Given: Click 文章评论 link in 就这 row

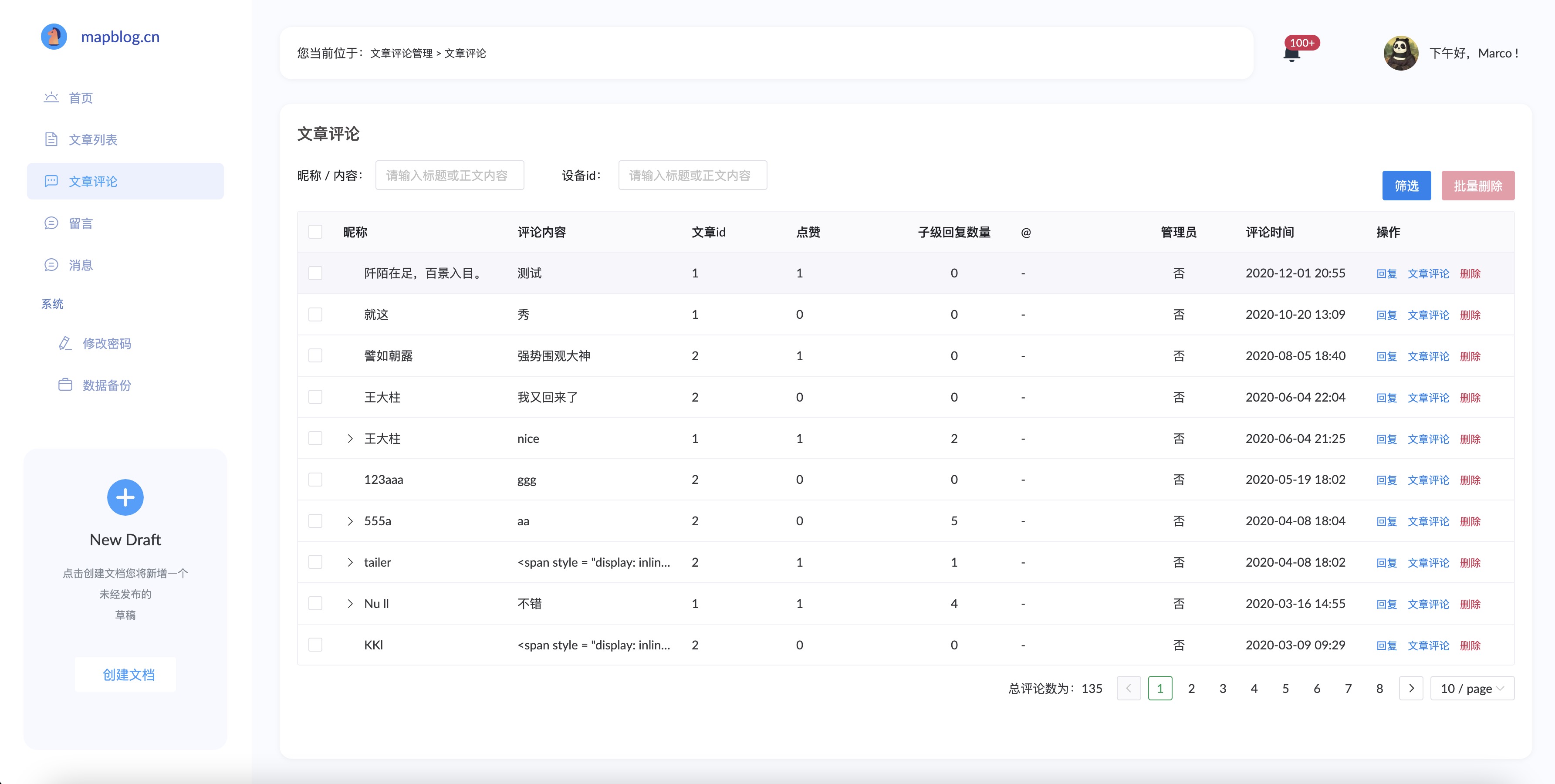Looking at the screenshot, I should pos(1428,315).
